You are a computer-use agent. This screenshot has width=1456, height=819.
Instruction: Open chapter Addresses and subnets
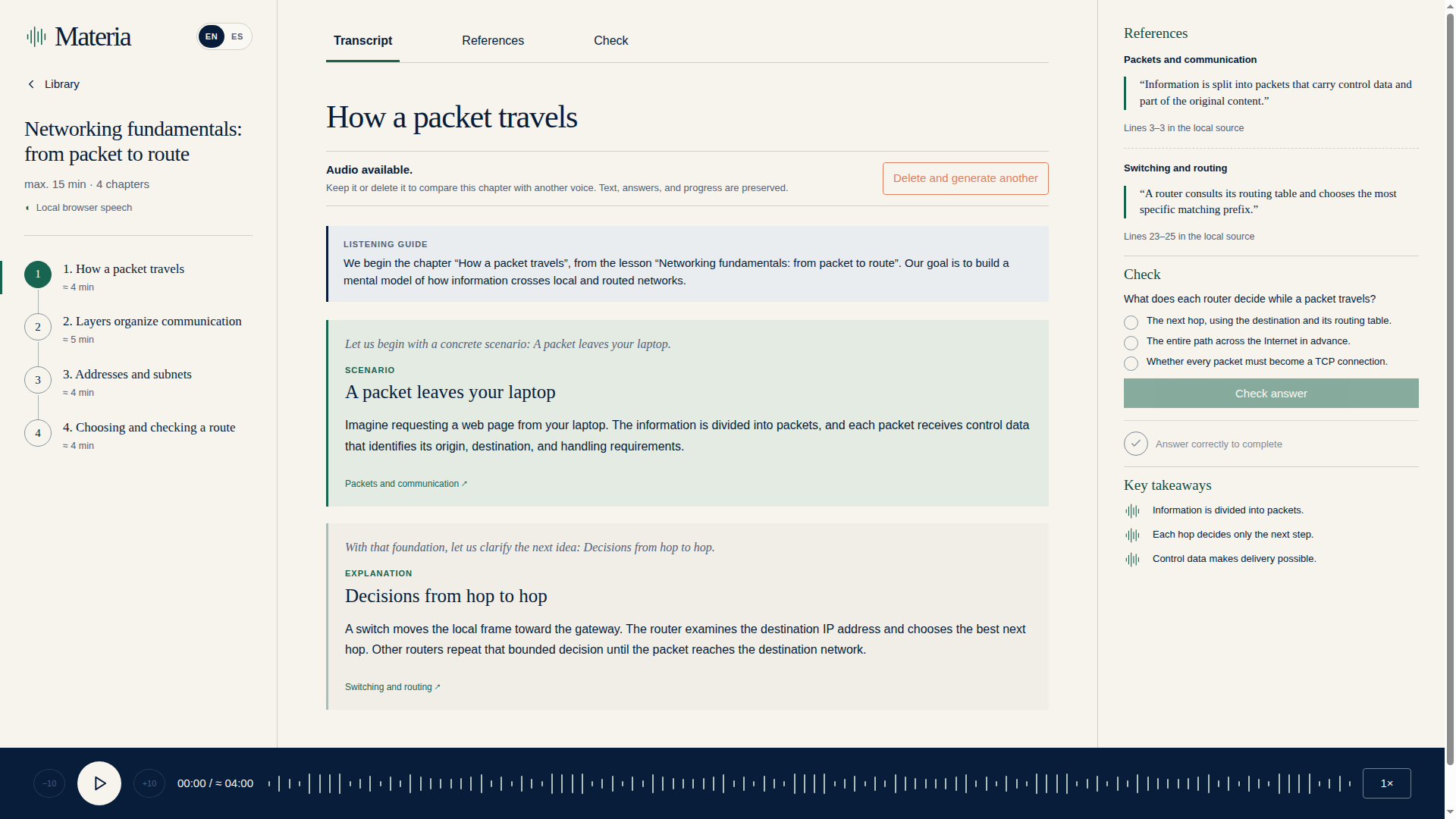127,375
